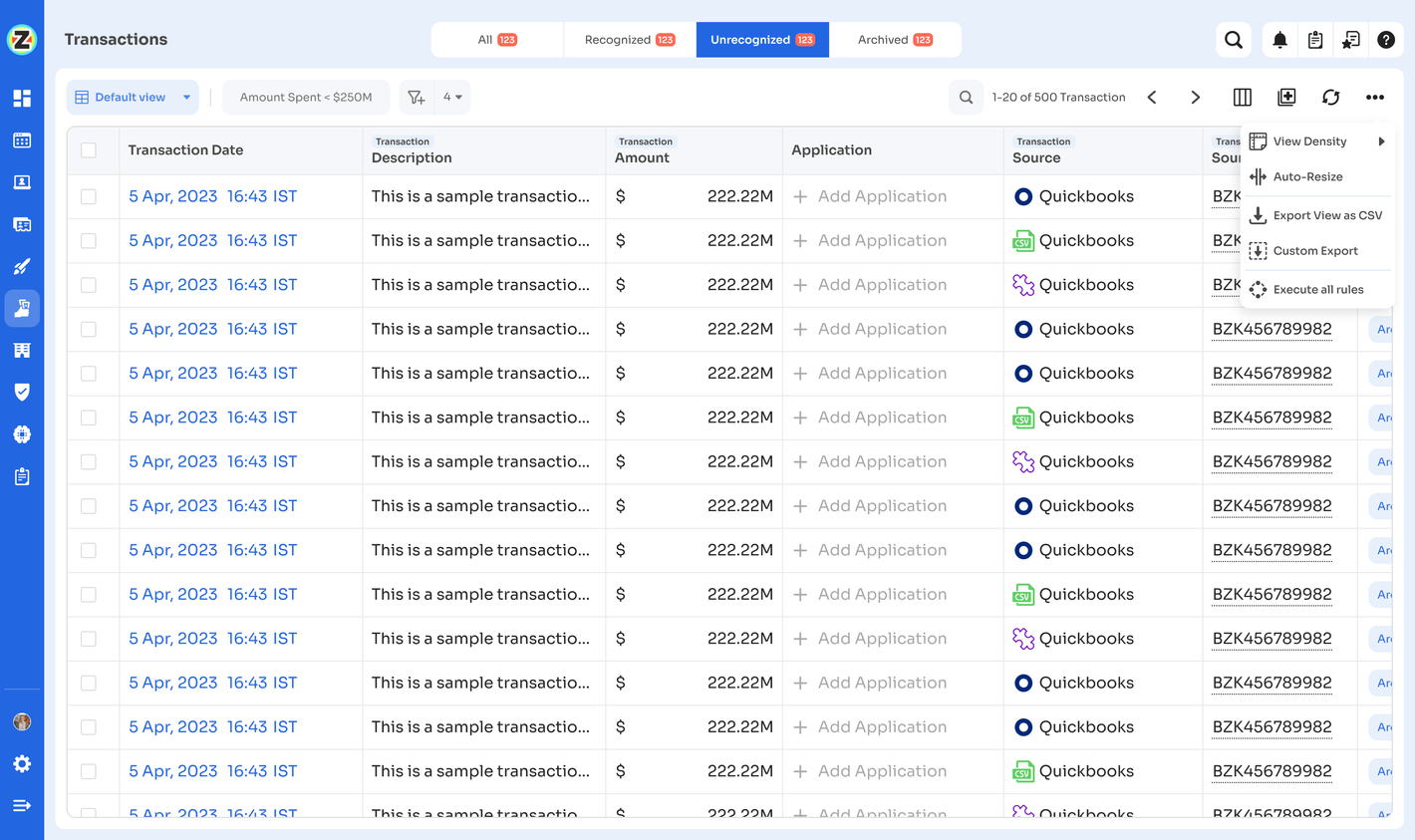Choose Export View as CSV
Viewport: 1415px width, 840px height.
click(x=1317, y=215)
